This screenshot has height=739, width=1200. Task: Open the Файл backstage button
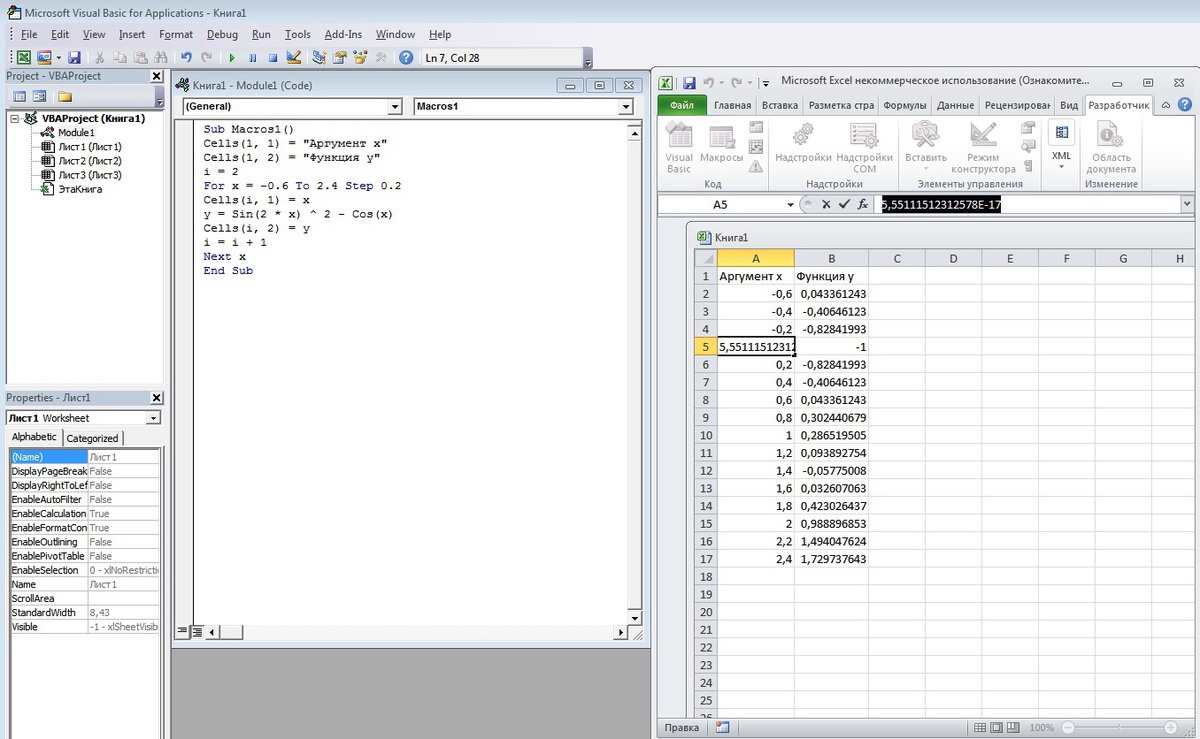pos(682,105)
